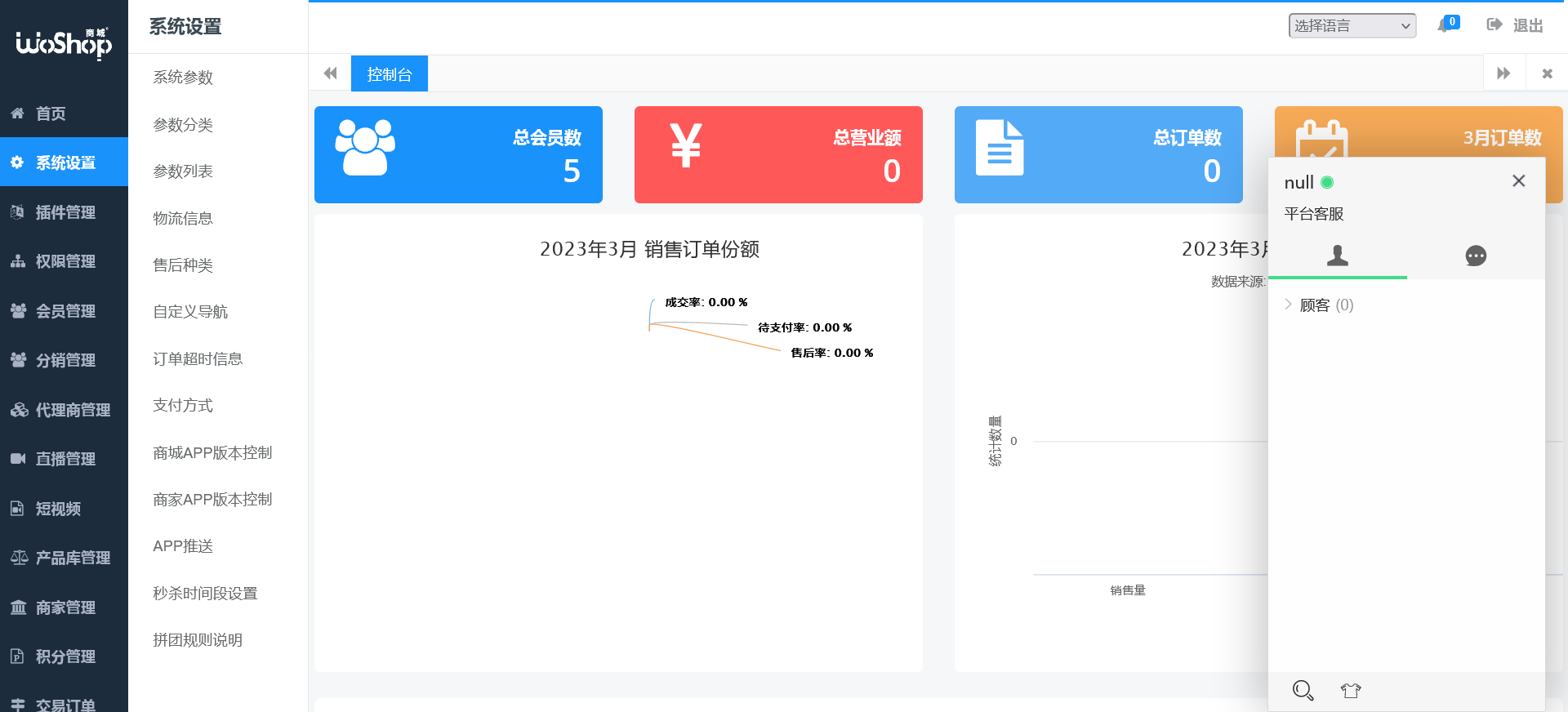Switch to the chat messages bubble tab
The height and width of the screenshot is (712, 1568).
click(x=1476, y=256)
